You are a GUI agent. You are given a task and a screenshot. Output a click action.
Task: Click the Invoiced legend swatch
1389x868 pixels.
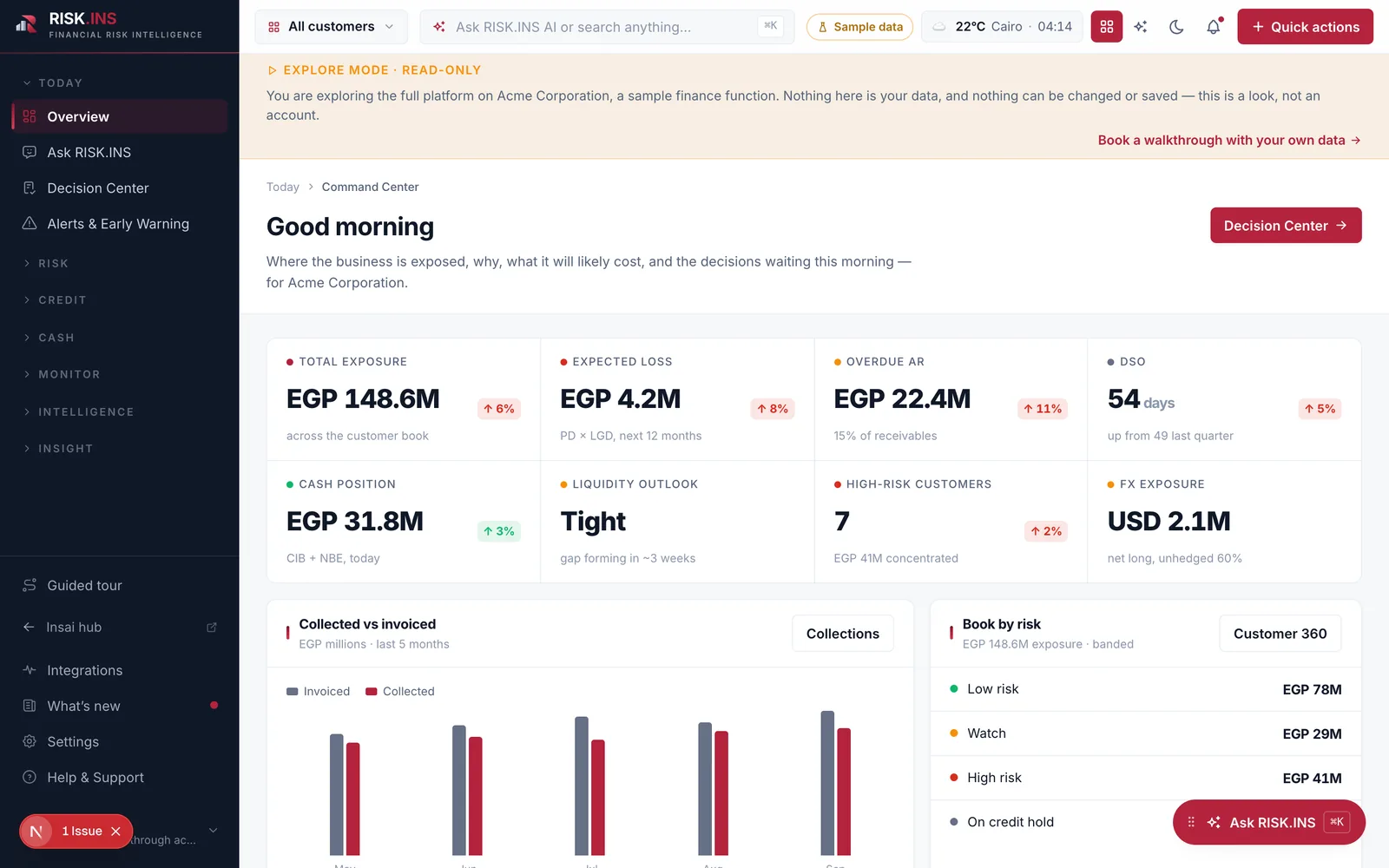coord(293,692)
